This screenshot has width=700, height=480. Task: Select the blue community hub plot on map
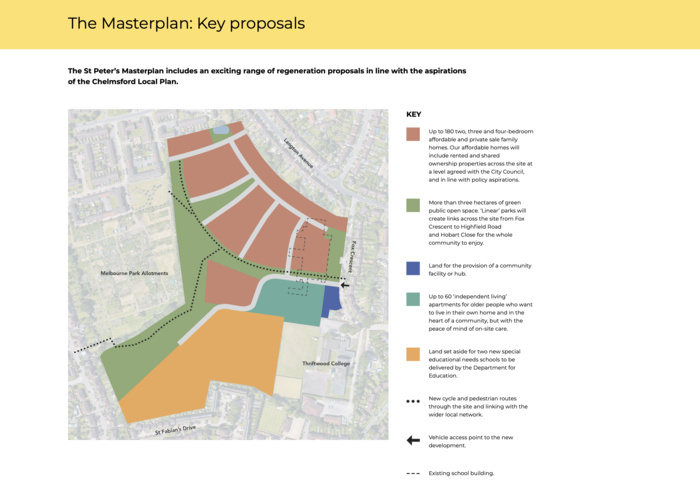click(x=329, y=302)
